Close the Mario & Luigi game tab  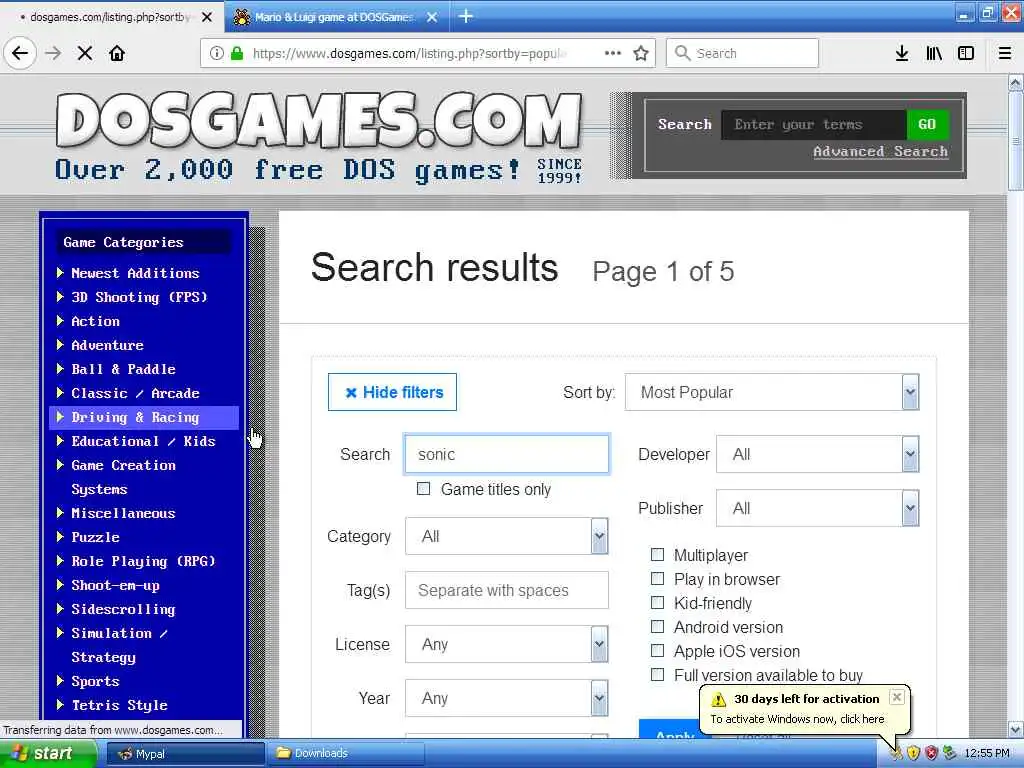click(432, 17)
